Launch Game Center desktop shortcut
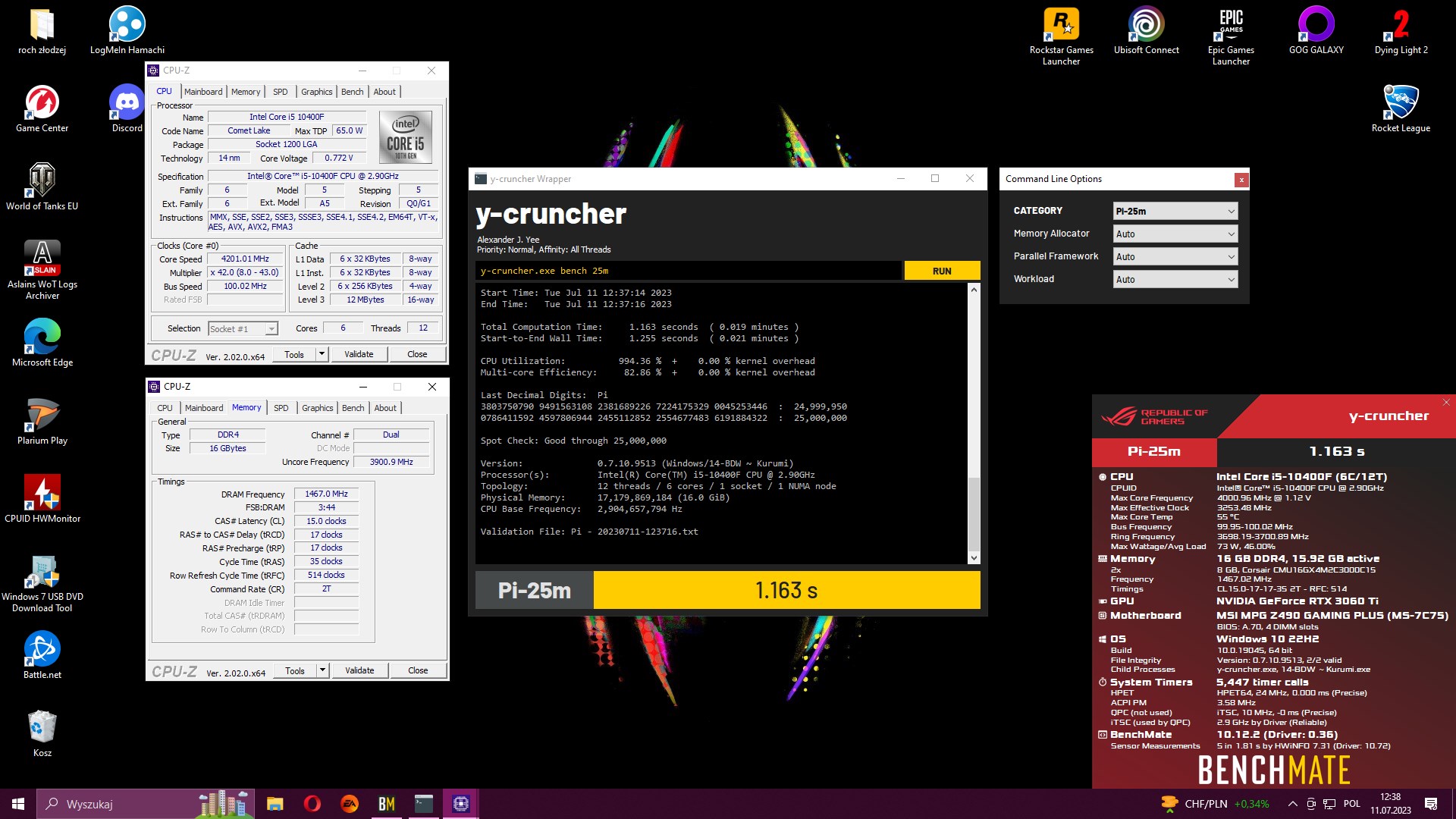The height and width of the screenshot is (819, 1456). click(42, 109)
